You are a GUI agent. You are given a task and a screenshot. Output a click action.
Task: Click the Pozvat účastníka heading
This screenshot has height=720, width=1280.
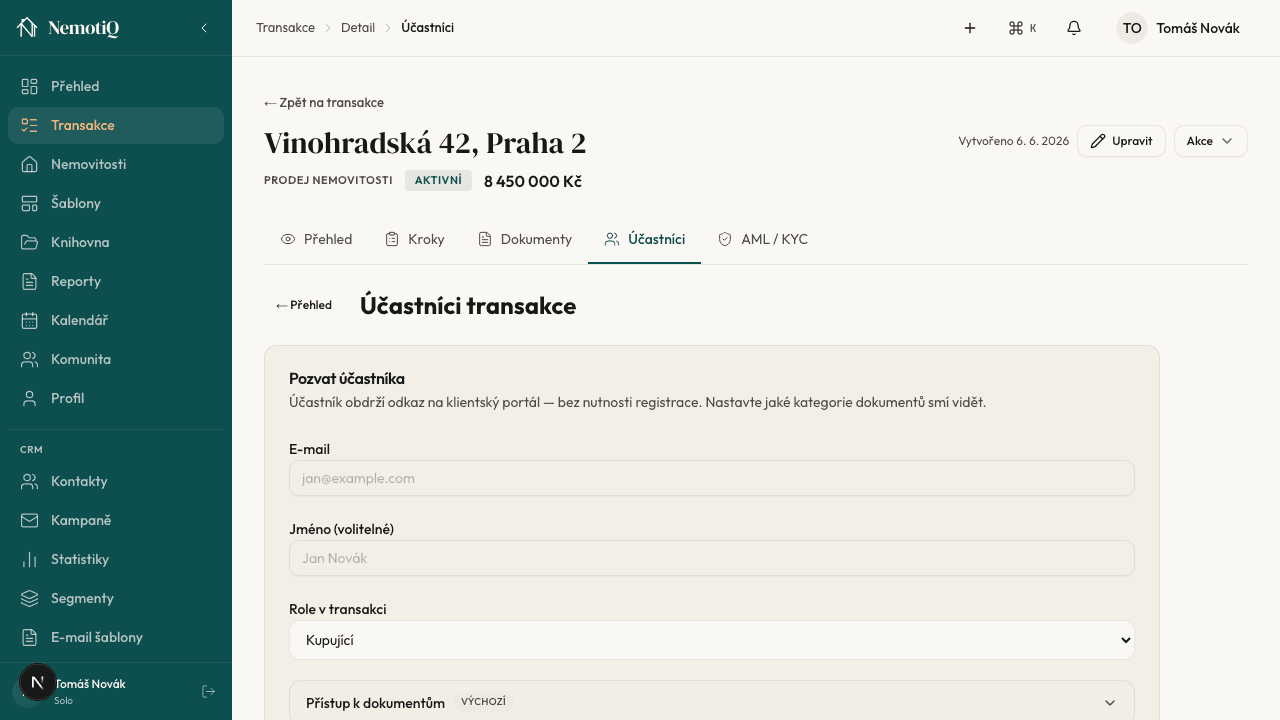(347, 379)
